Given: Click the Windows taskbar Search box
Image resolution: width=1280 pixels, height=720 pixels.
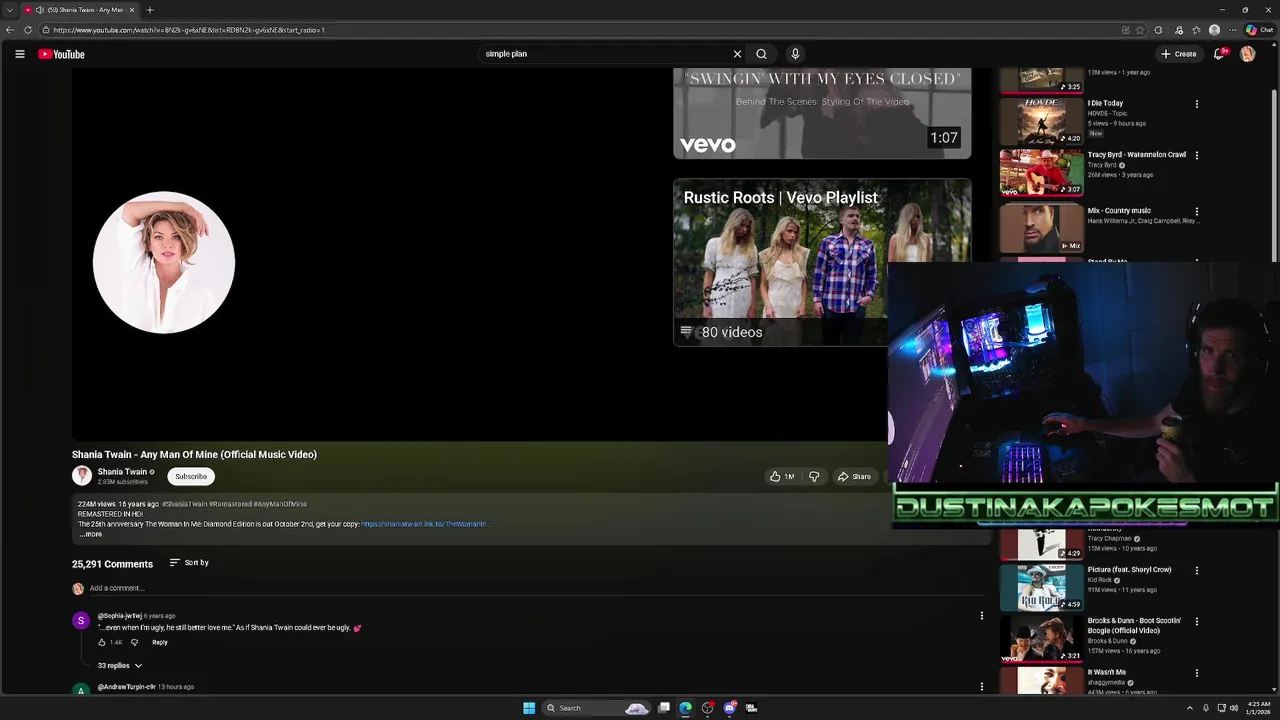Looking at the screenshot, I should tap(597, 708).
